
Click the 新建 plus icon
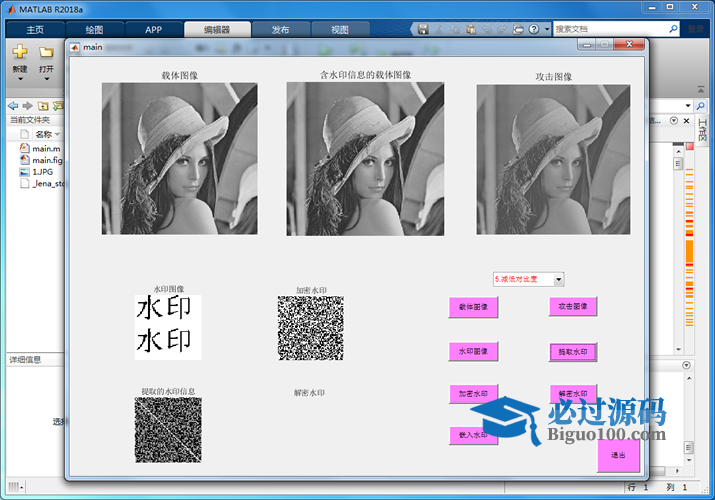pyautogui.click(x=20, y=52)
